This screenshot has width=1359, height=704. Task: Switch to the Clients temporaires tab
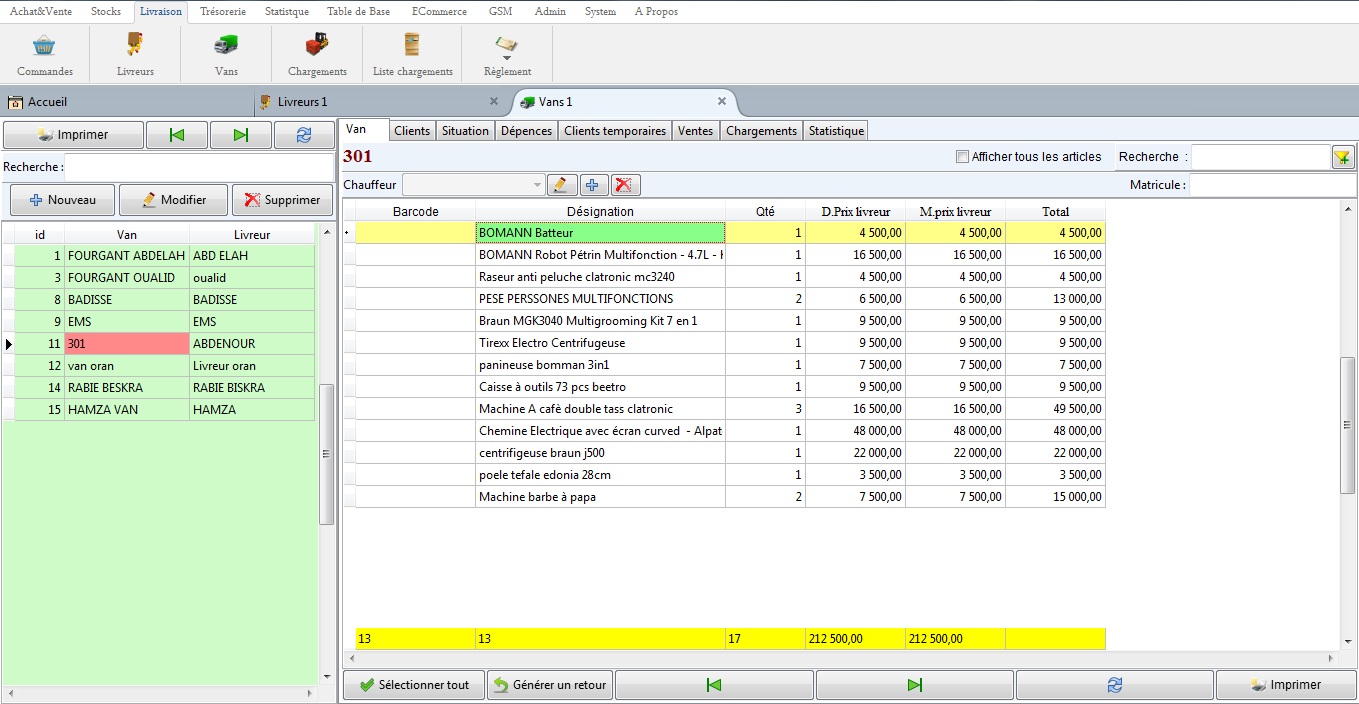tap(614, 131)
